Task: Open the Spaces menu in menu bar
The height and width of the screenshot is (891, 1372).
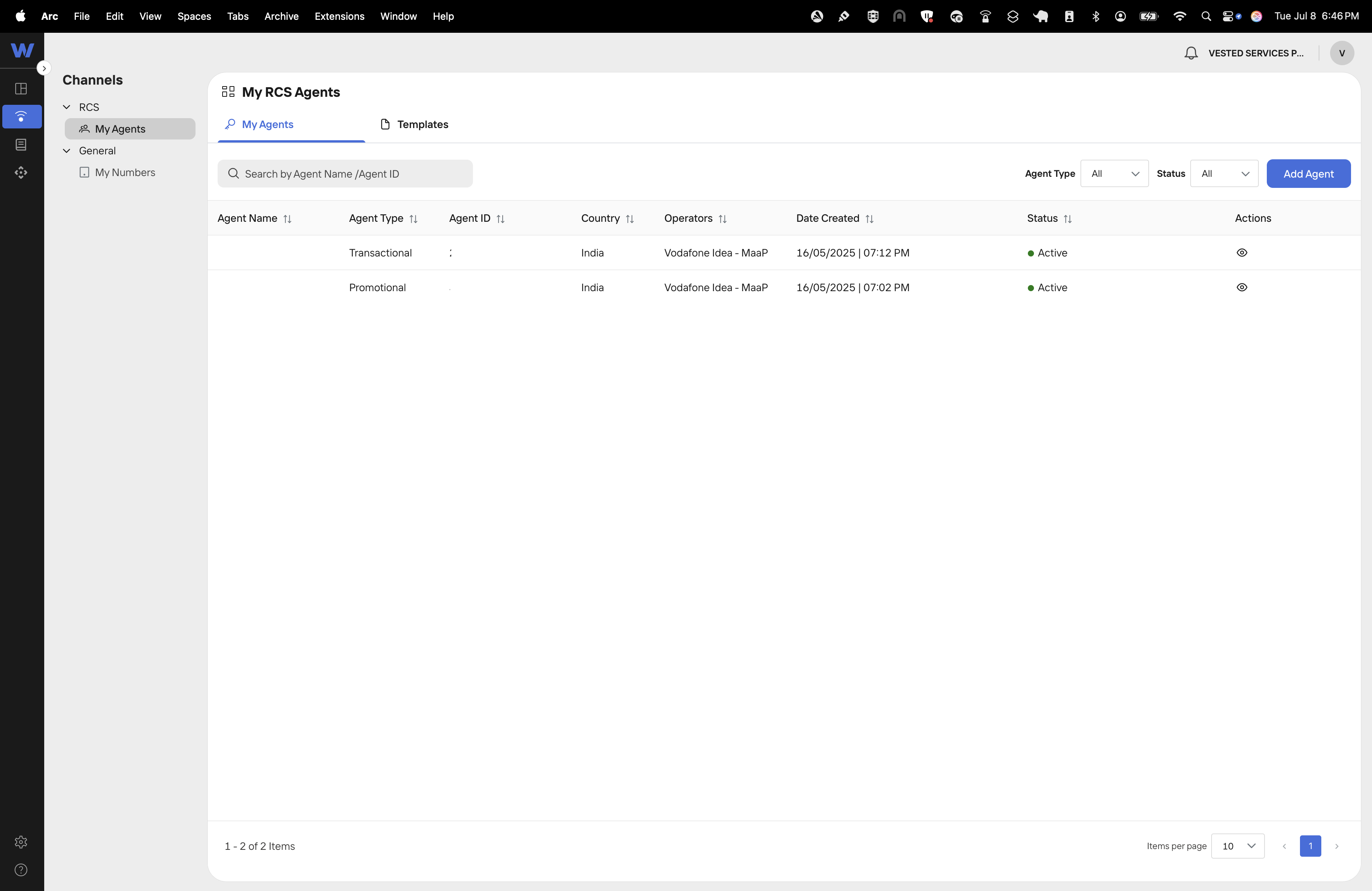Action: 194,16
